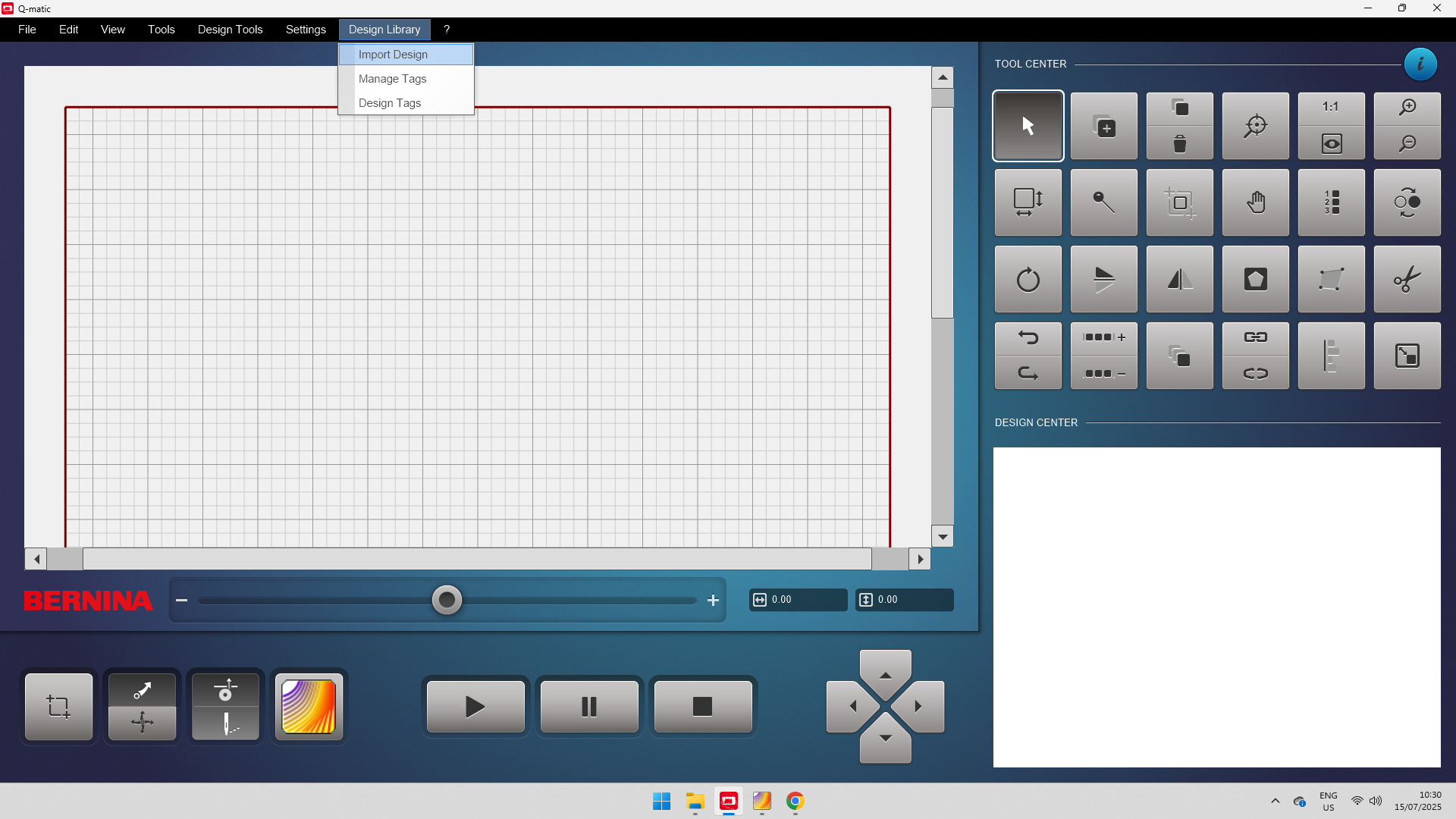Open the Settings menu
This screenshot has height=819, width=1456.
point(306,30)
